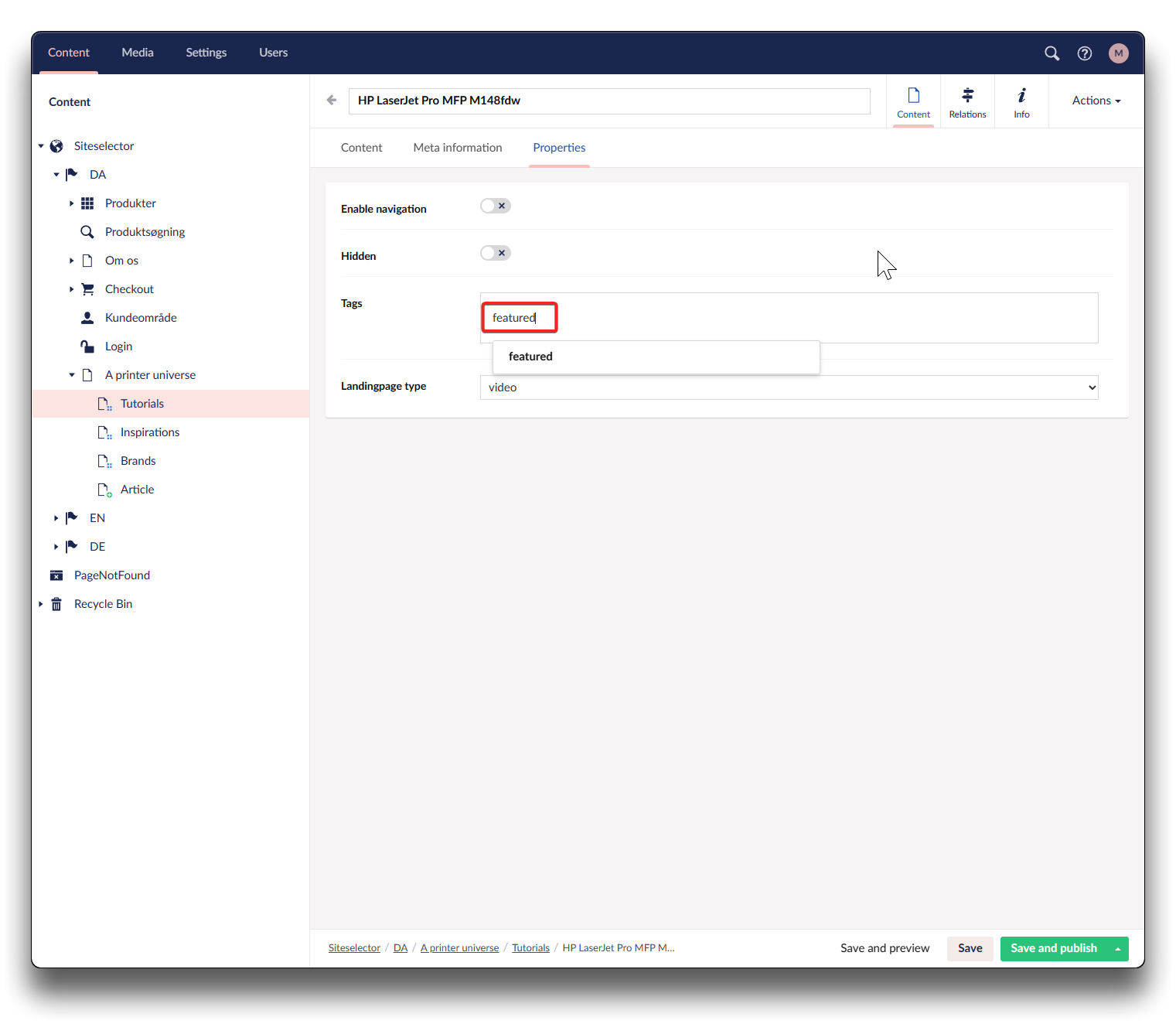Click the search magnifier icon in header

tap(1052, 53)
